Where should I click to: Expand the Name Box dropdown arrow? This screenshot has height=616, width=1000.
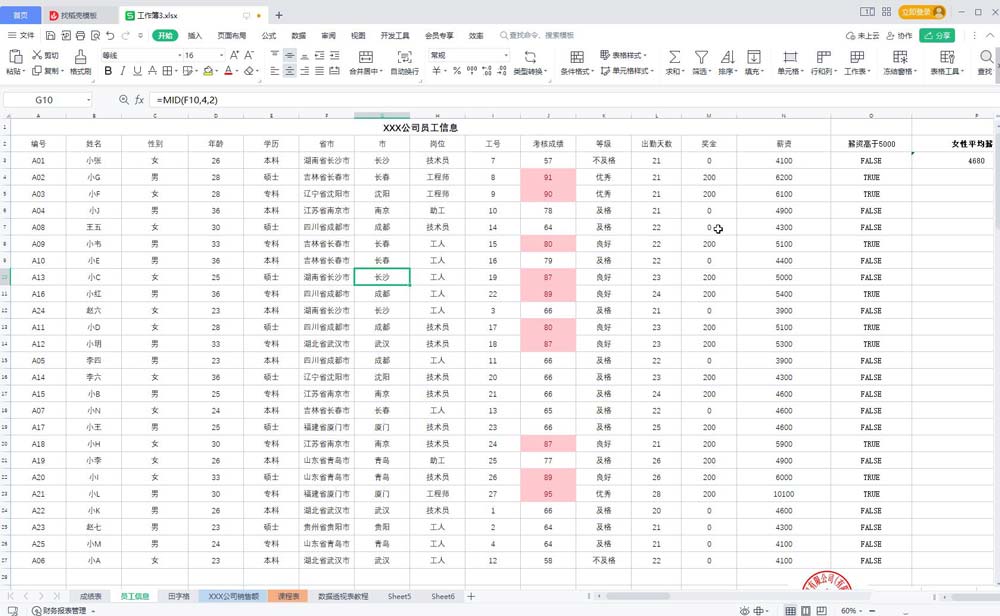coord(89,99)
